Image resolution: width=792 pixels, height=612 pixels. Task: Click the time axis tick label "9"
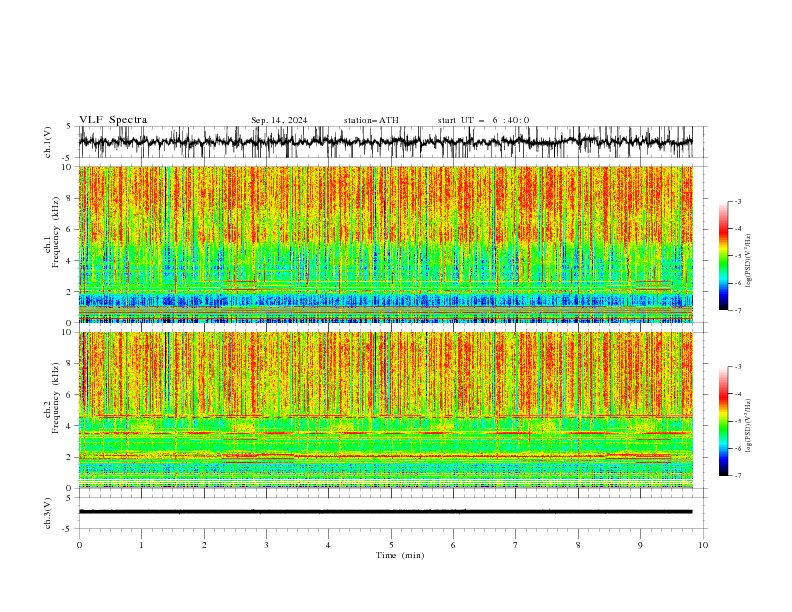tap(640, 545)
